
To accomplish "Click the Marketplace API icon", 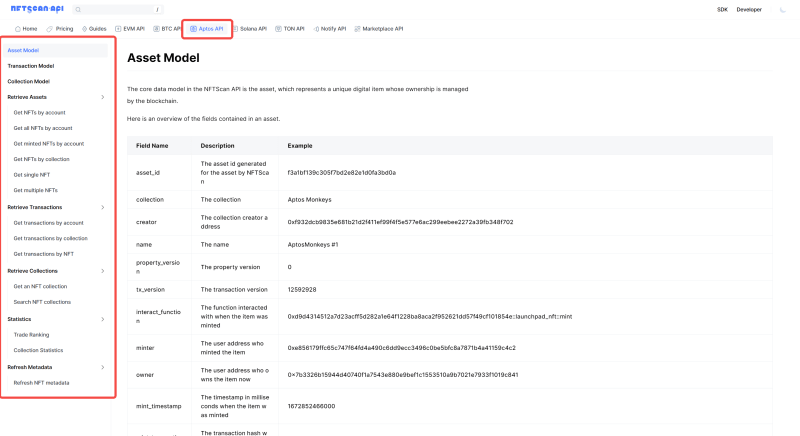I will click(357, 29).
